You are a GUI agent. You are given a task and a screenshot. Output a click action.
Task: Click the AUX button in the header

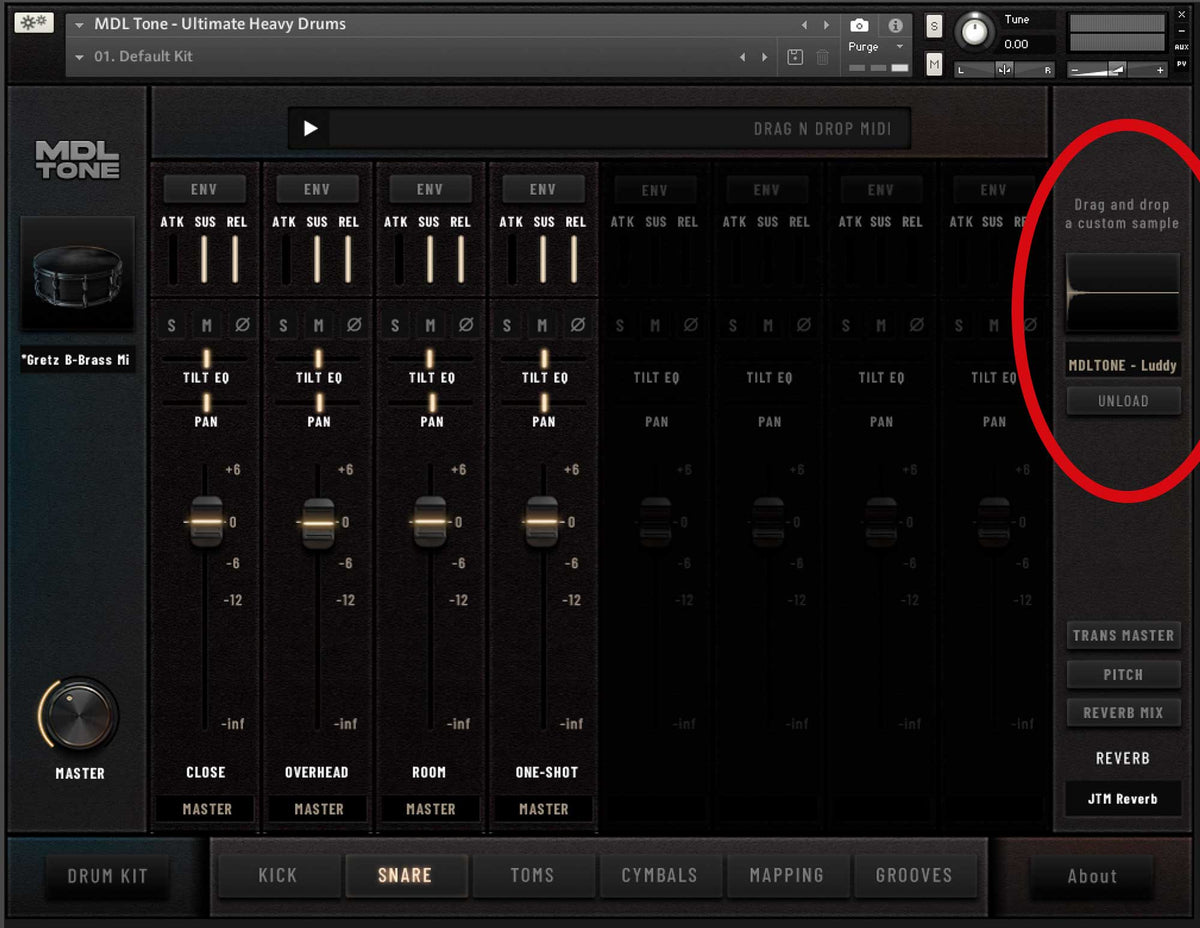[x=1182, y=46]
